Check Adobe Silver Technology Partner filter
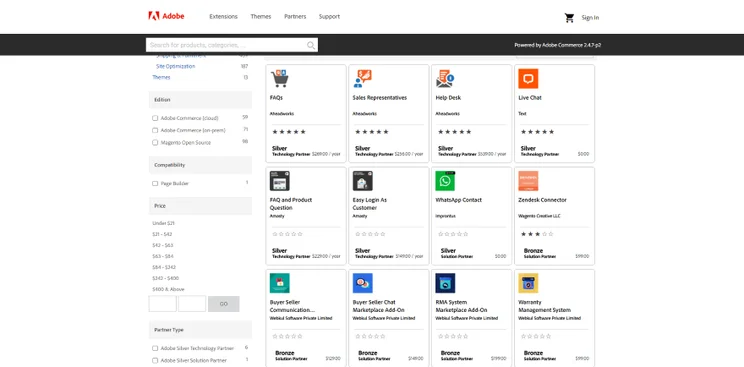The width and height of the screenshot is (744, 367). [155, 348]
